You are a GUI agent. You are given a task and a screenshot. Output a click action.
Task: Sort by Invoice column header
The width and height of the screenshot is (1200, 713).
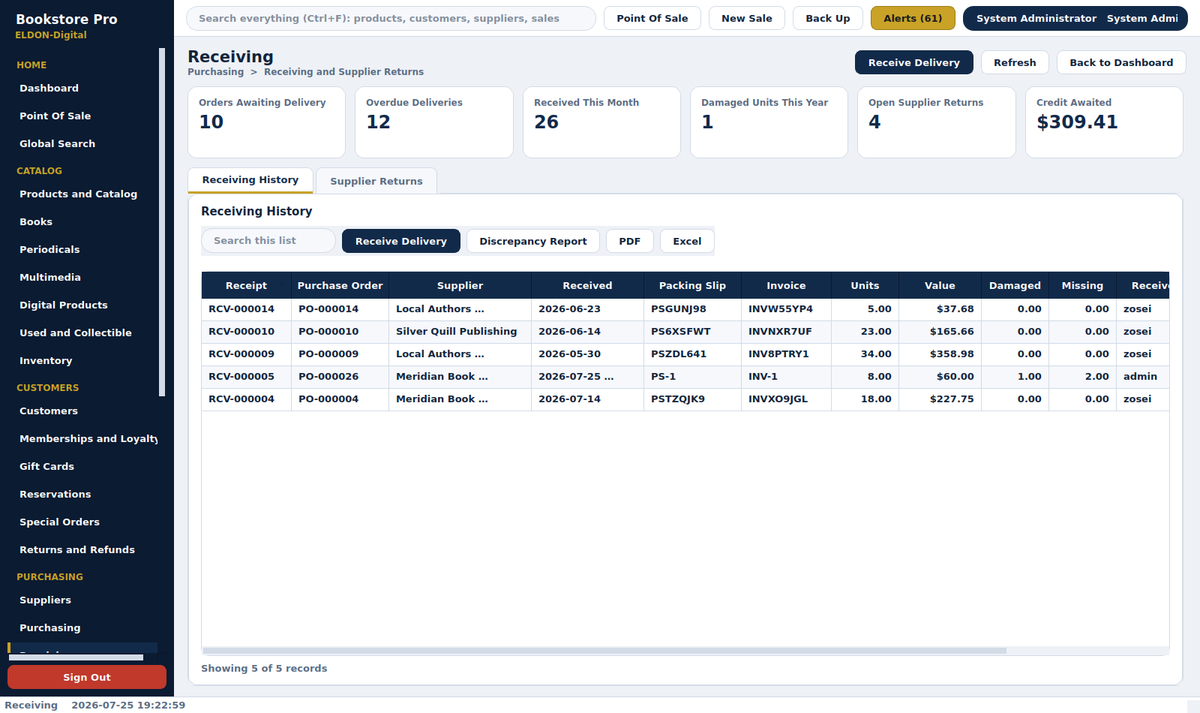pos(786,285)
